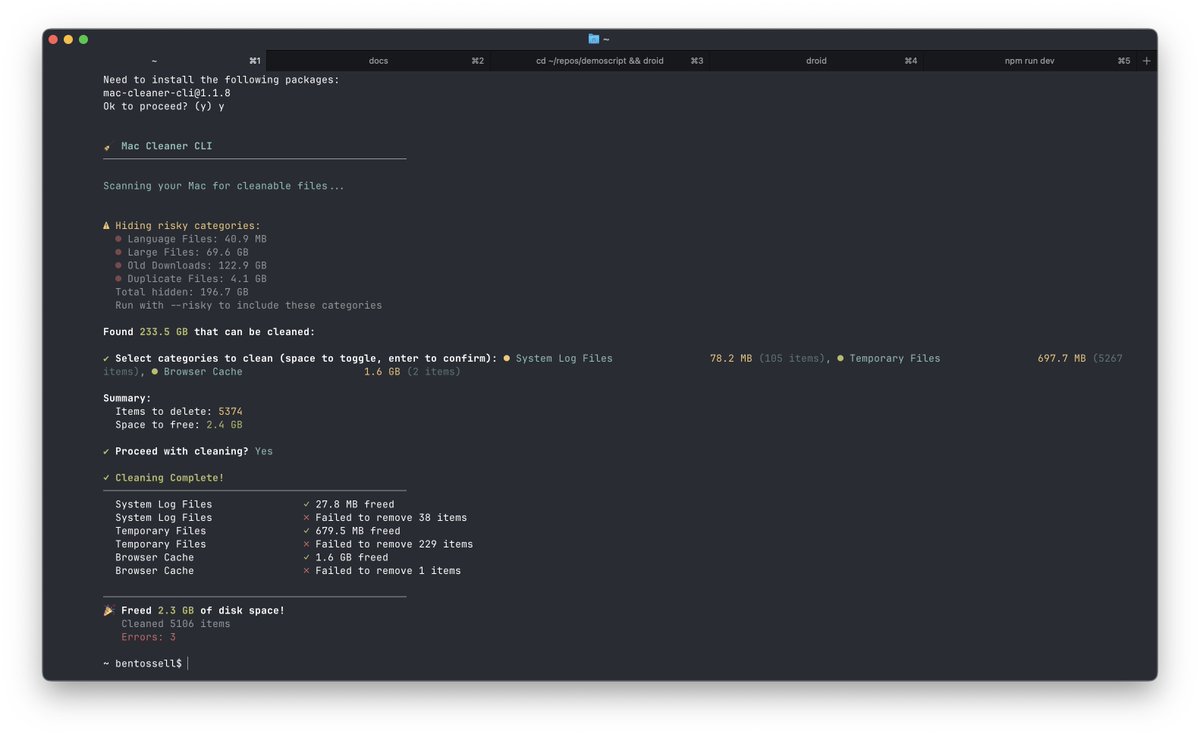Click the red bullet next to Large Files
This screenshot has height=737, width=1200.
pos(119,253)
